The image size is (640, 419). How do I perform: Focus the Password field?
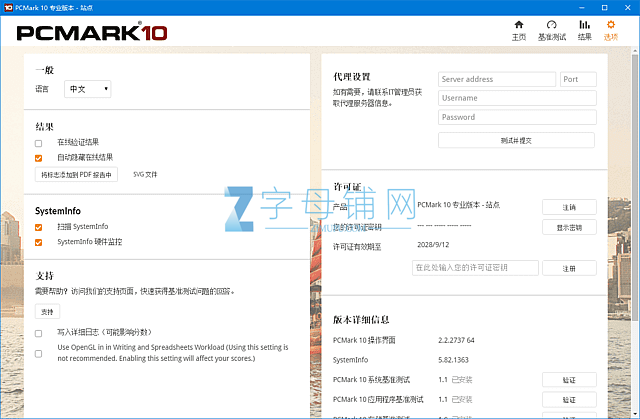pos(517,117)
